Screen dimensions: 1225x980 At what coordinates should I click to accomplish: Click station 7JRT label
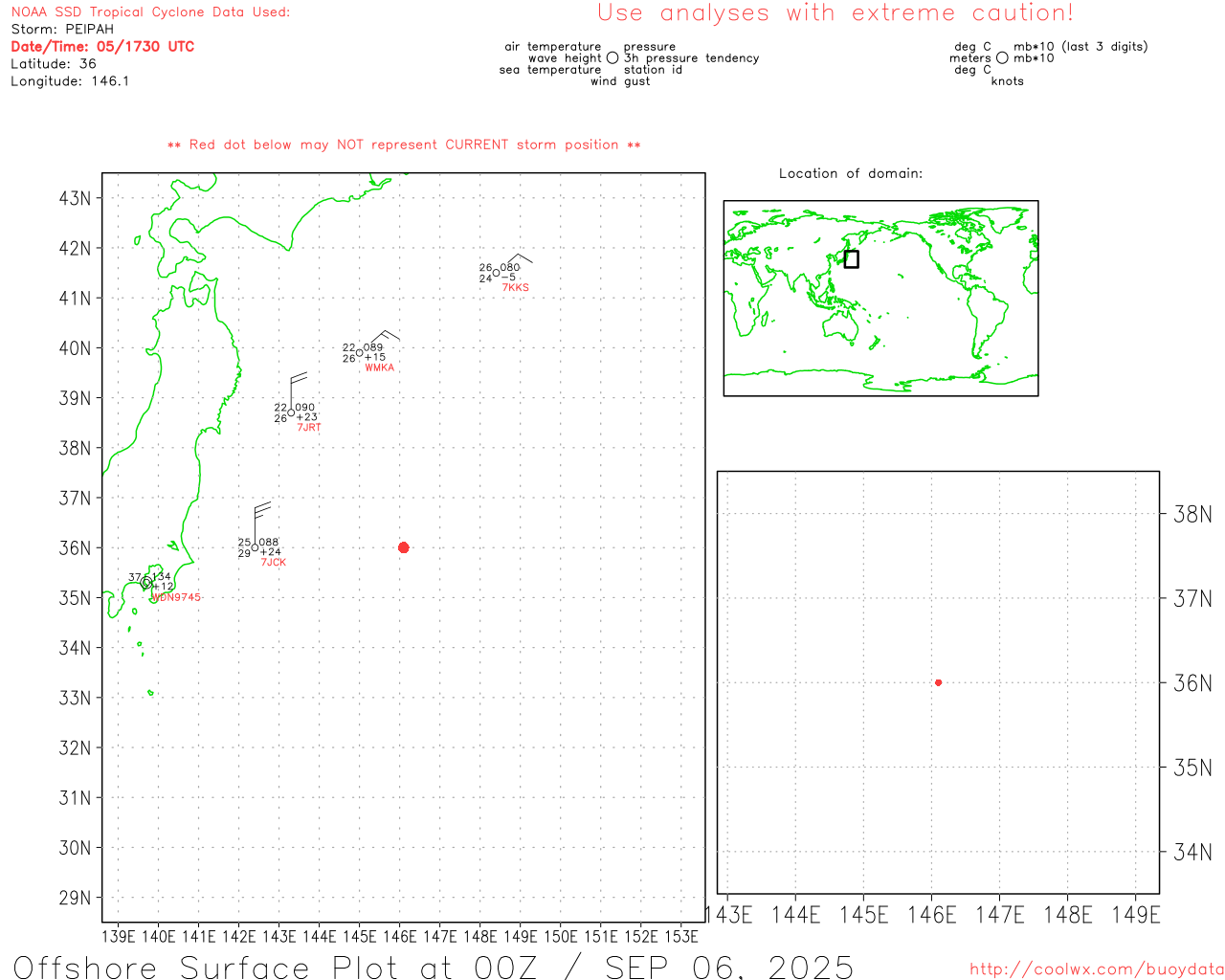[309, 428]
